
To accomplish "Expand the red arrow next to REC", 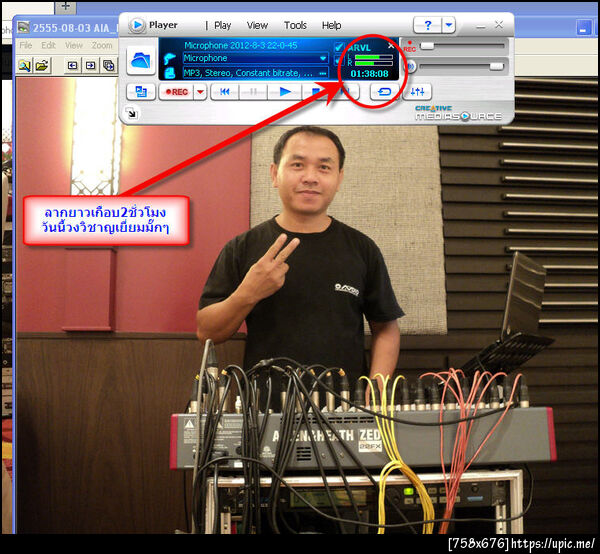I will (200, 92).
